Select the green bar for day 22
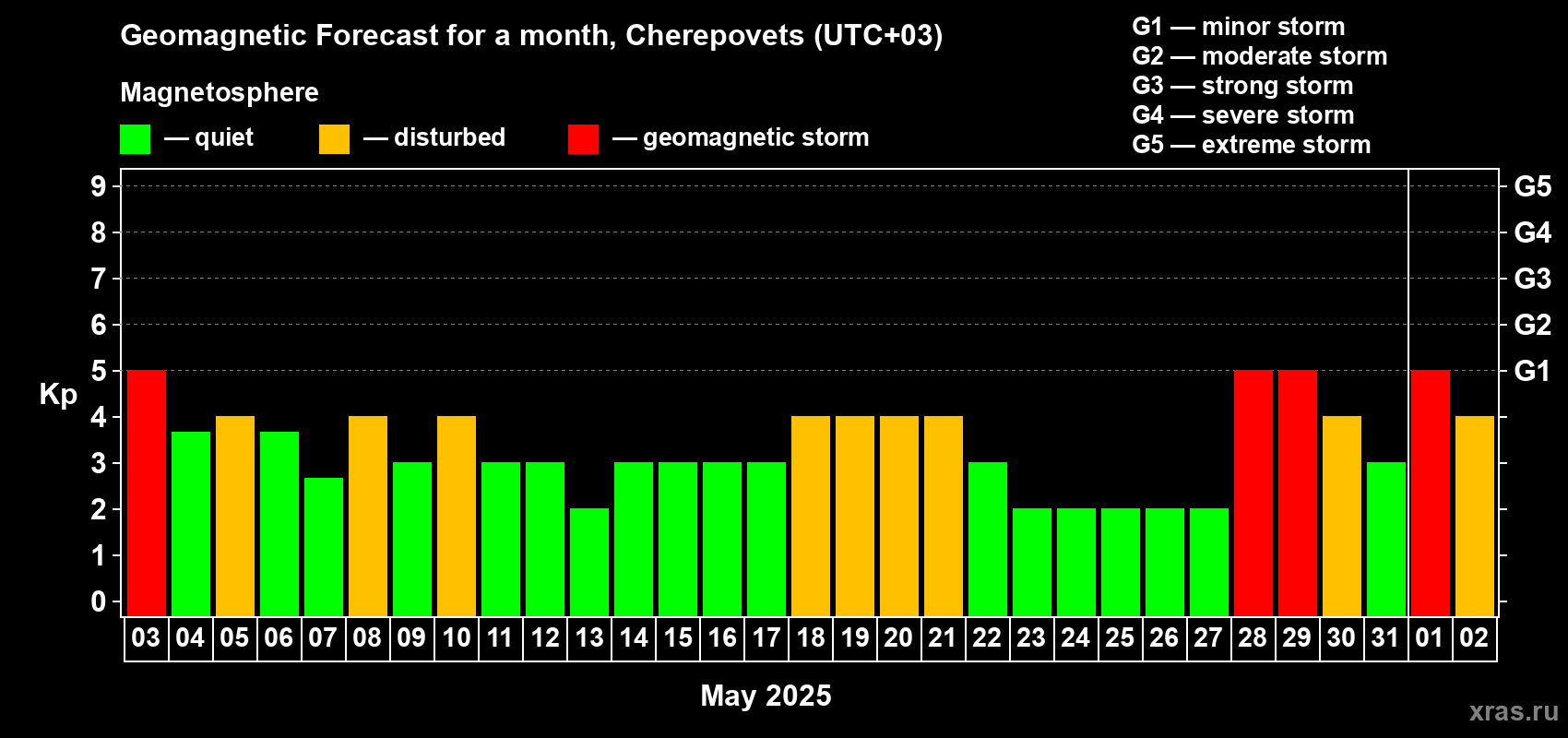Screen dimensions: 1568x738 (x=988, y=540)
